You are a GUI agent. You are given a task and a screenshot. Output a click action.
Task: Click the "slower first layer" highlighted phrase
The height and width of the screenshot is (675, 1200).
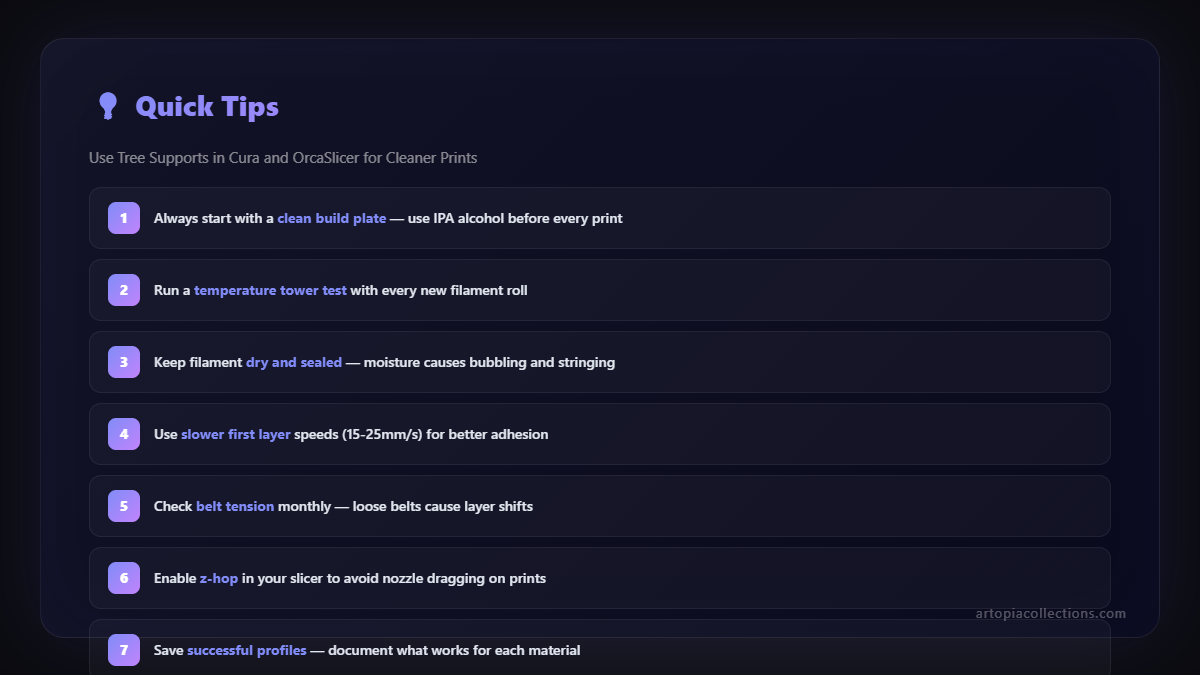[x=236, y=434]
